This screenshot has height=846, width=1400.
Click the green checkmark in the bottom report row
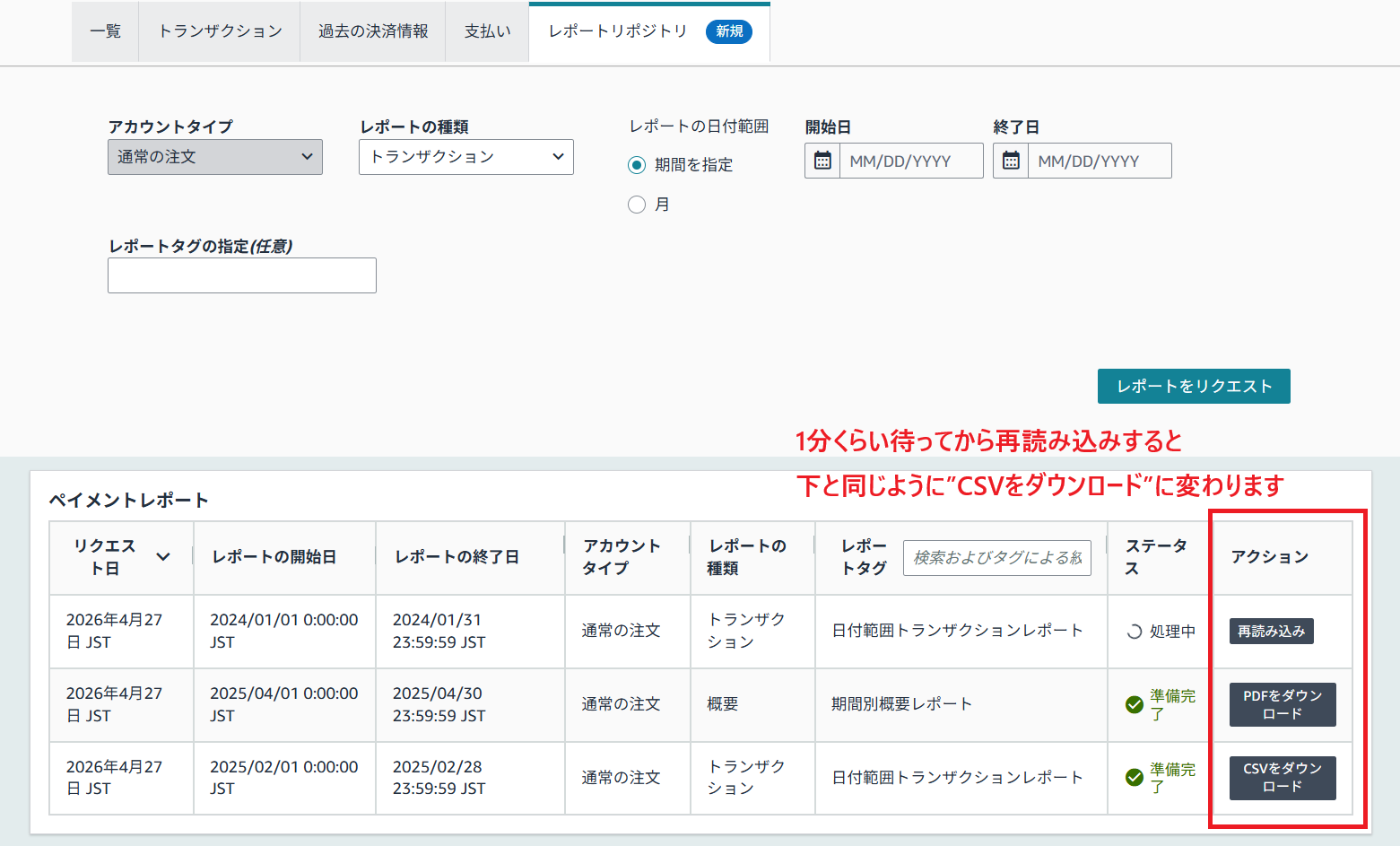(1134, 778)
